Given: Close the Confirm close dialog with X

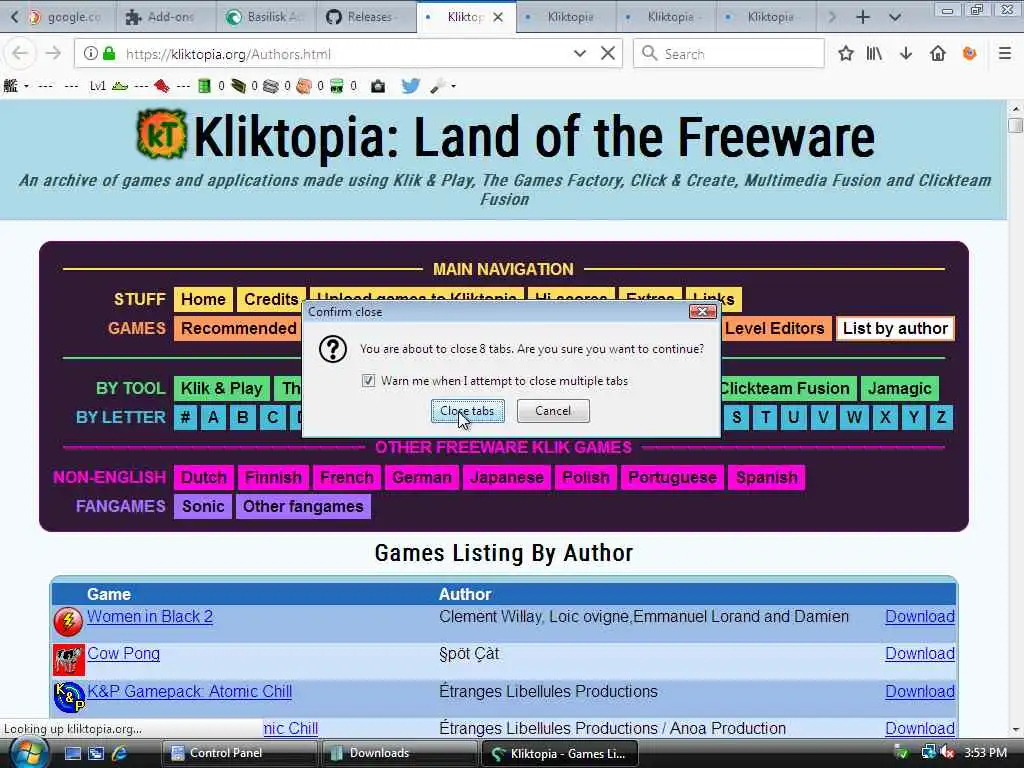Looking at the screenshot, I should coord(703,312).
